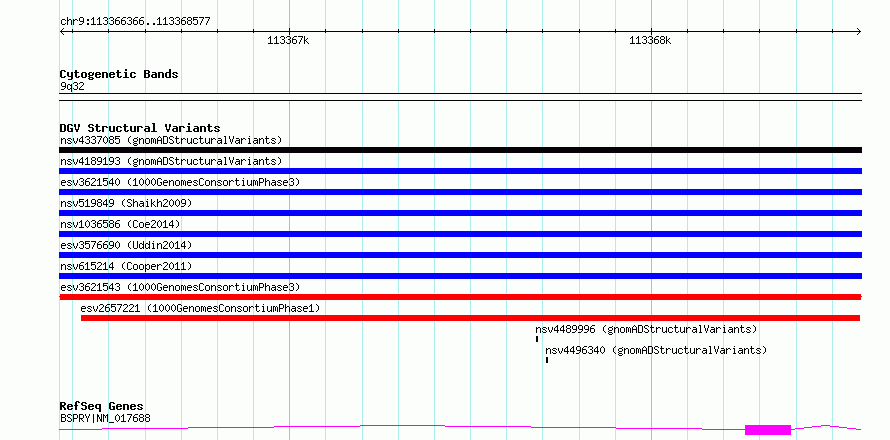Select the nsv519849 Shaikh2009 variant bar
This screenshot has height=440, width=890.
[x=460, y=213]
